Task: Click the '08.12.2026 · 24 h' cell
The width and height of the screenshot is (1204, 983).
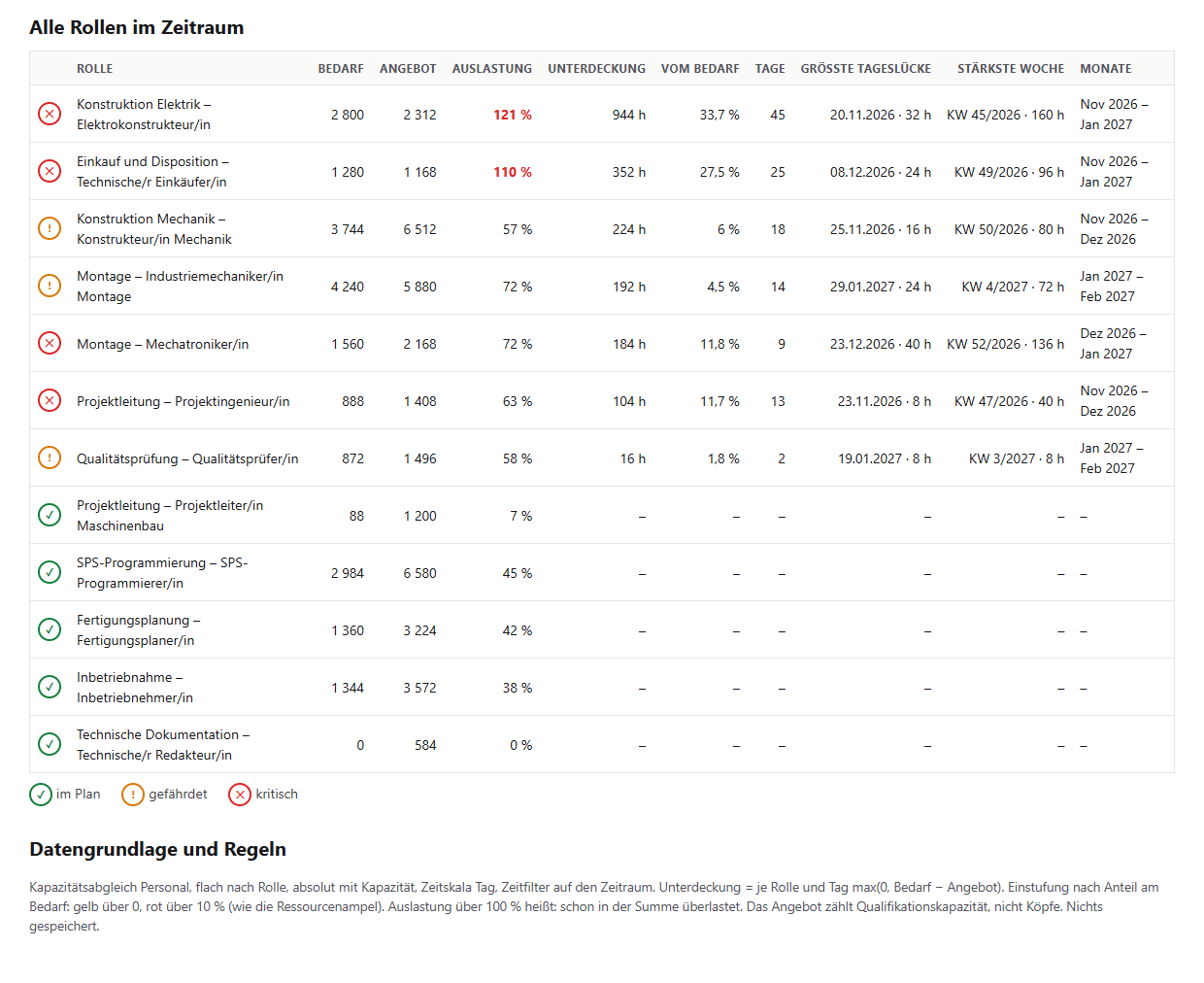Action: coord(881,172)
